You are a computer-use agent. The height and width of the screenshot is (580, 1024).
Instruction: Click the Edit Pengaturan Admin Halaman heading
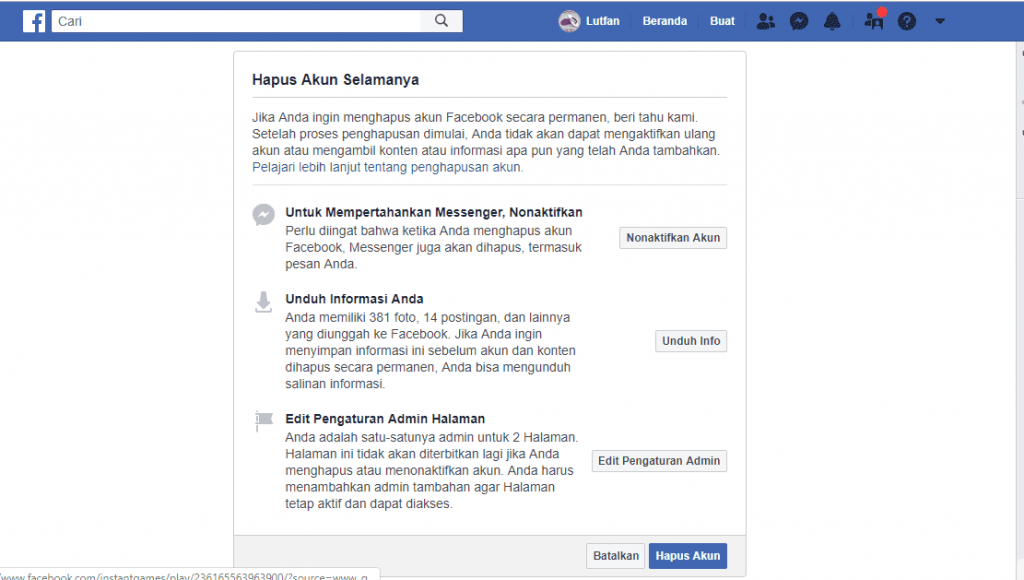tap(385, 419)
